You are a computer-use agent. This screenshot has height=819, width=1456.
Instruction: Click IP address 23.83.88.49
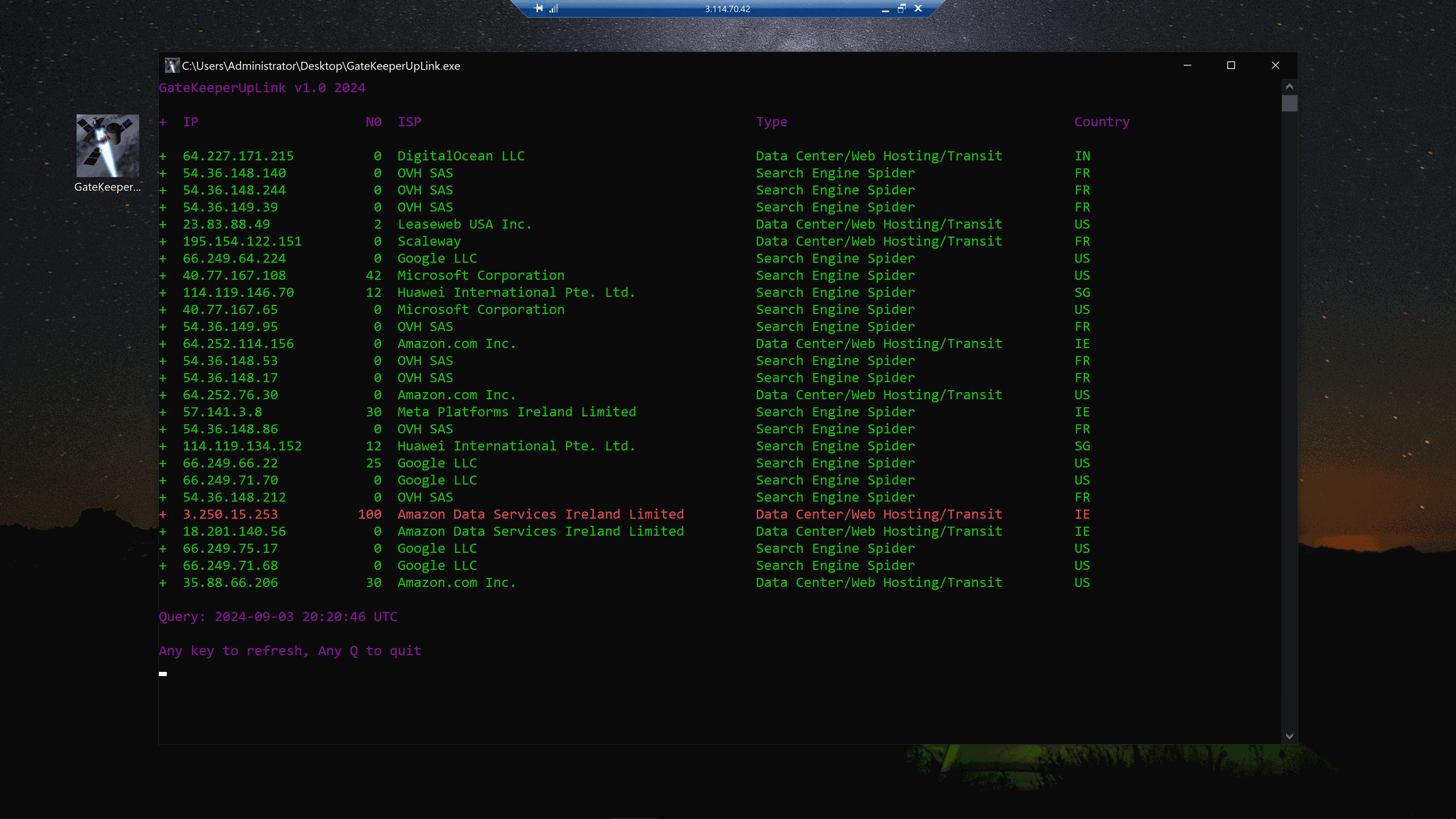pos(226,224)
